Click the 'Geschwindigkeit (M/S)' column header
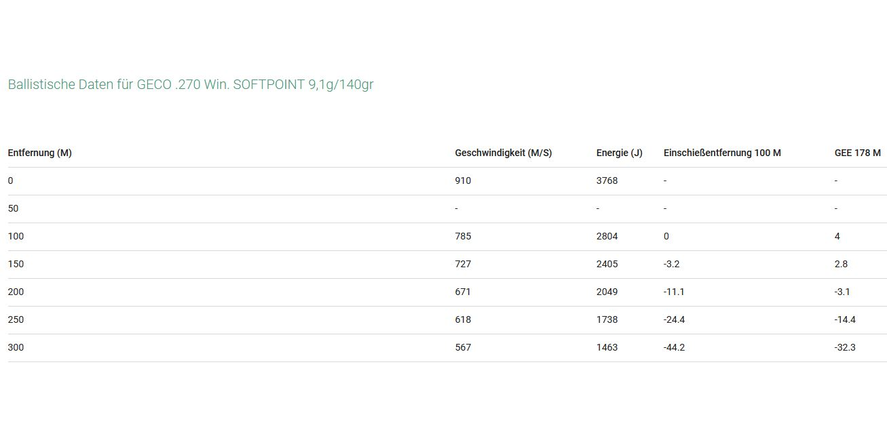The width and height of the screenshot is (887, 444). [x=503, y=153]
